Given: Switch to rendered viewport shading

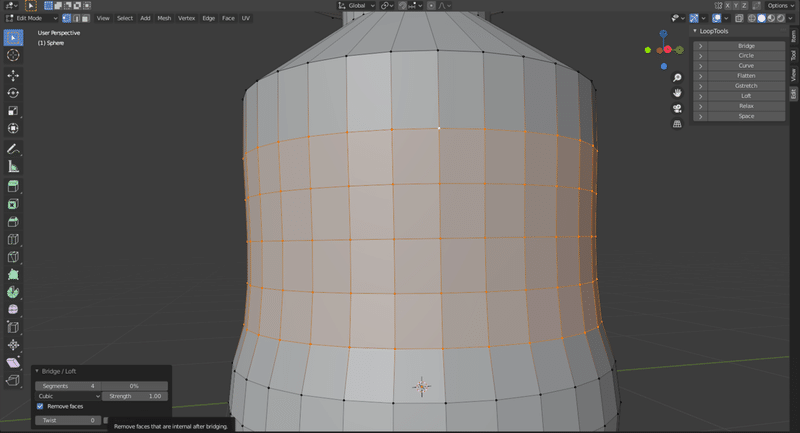Looking at the screenshot, I should [781, 18].
